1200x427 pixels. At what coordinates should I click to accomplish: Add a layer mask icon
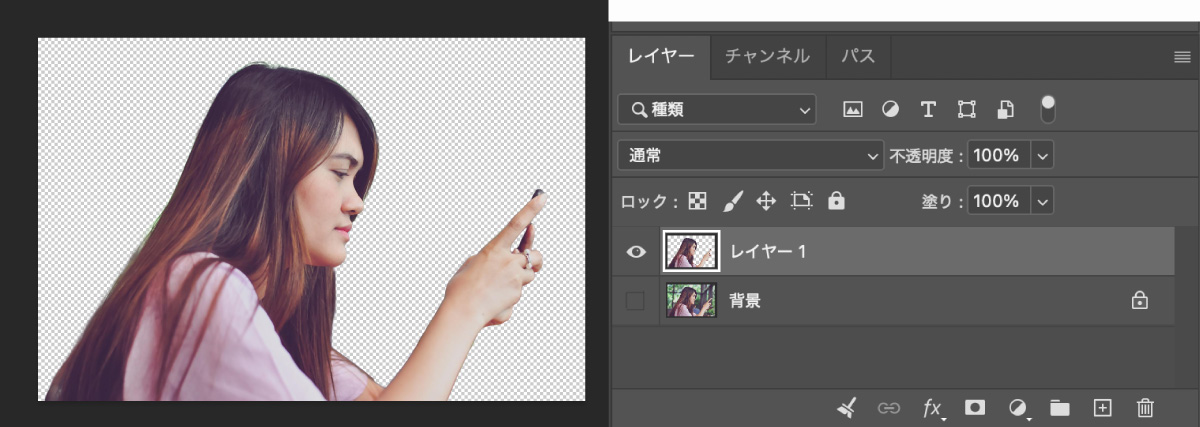point(974,407)
